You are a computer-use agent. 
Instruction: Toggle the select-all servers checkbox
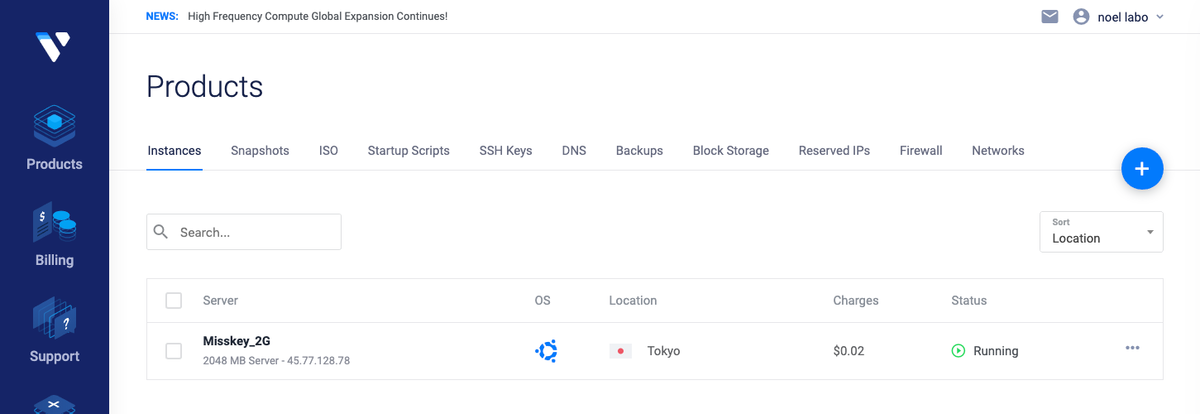(174, 300)
